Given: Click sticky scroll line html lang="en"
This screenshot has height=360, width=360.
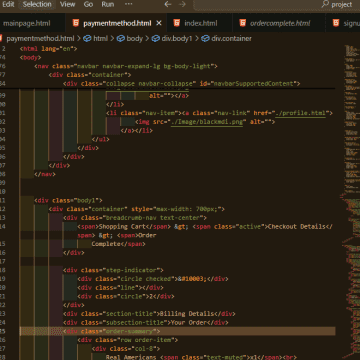Looking at the screenshot, I should (x=48, y=49).
